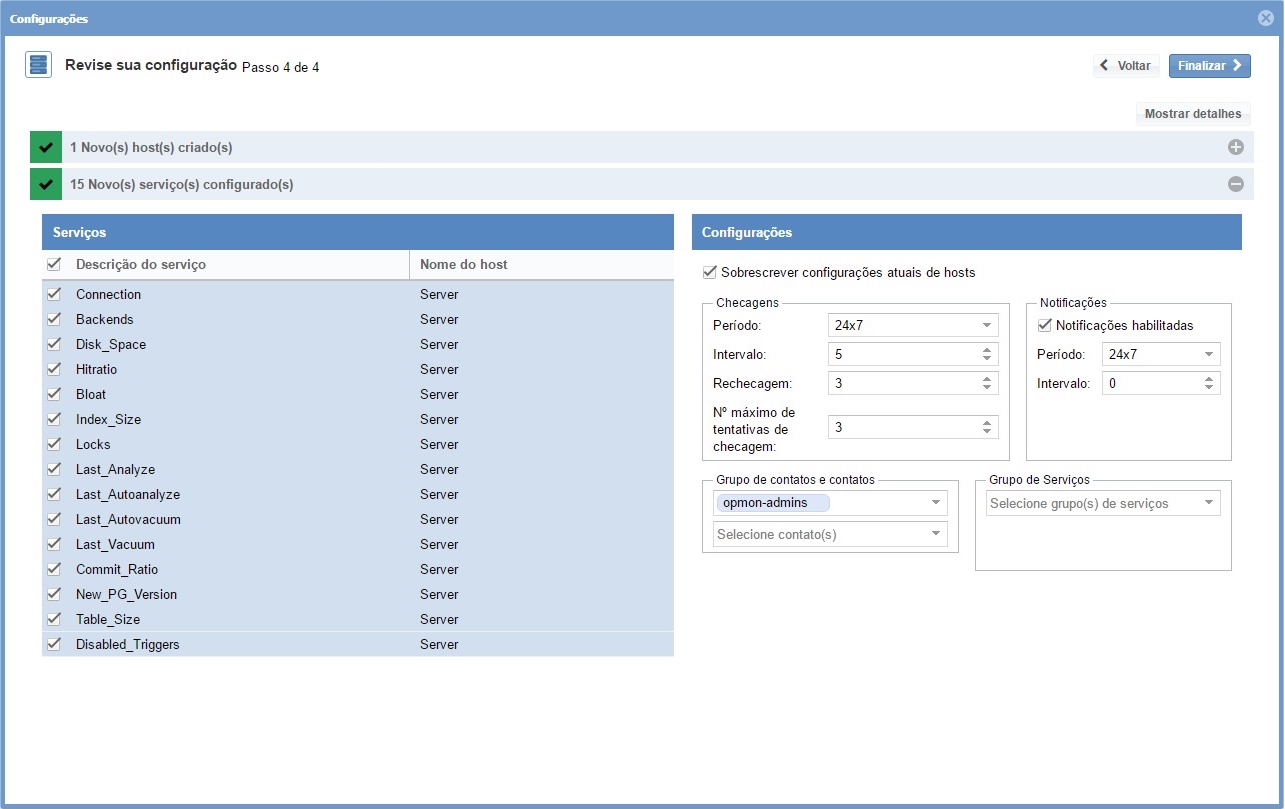Increase the Intervalo value in Checagens
Screen dimensions: 1285x809
pyautogui.click(x=987, y=350)
